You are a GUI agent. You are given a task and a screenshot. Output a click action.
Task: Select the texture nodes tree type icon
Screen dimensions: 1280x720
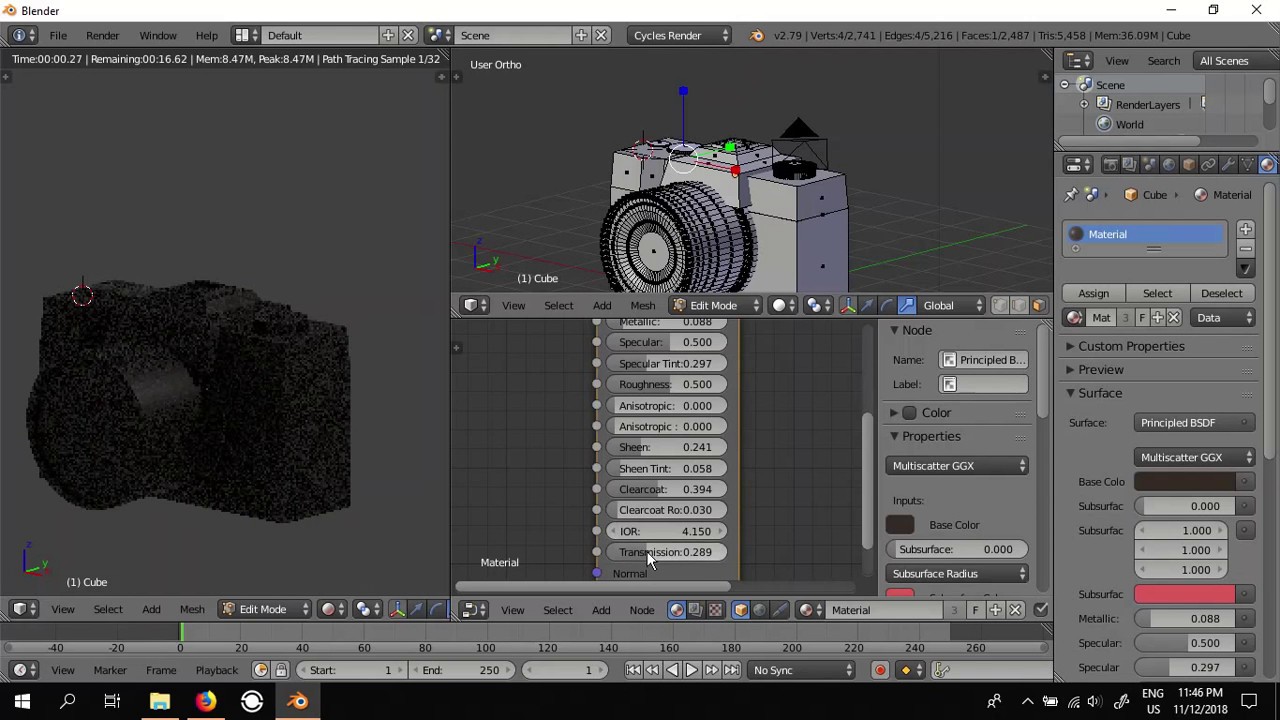pyautogui.click(x=715, y=610)
